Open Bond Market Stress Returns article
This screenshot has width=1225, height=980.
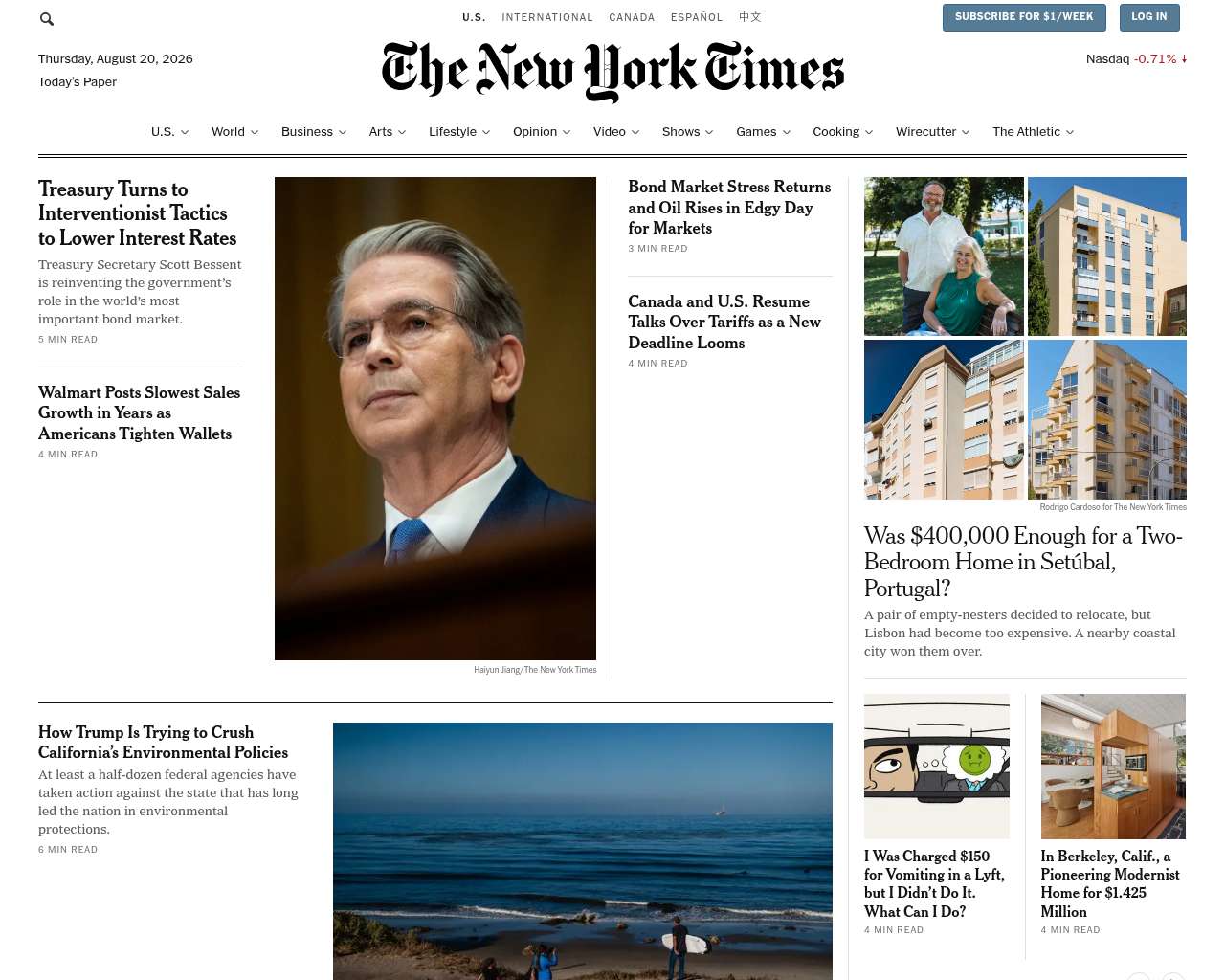pyautogui.click(x=729, y=207)
